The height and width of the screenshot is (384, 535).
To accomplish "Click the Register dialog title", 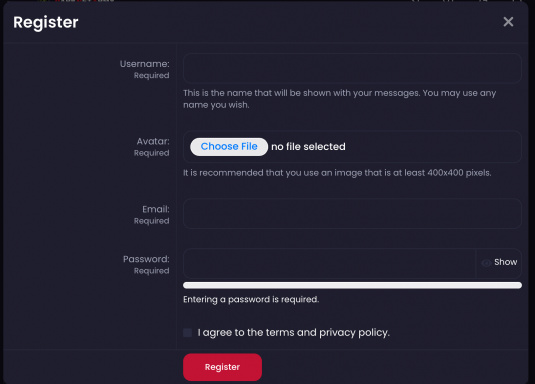I will (x=46, y=23).
